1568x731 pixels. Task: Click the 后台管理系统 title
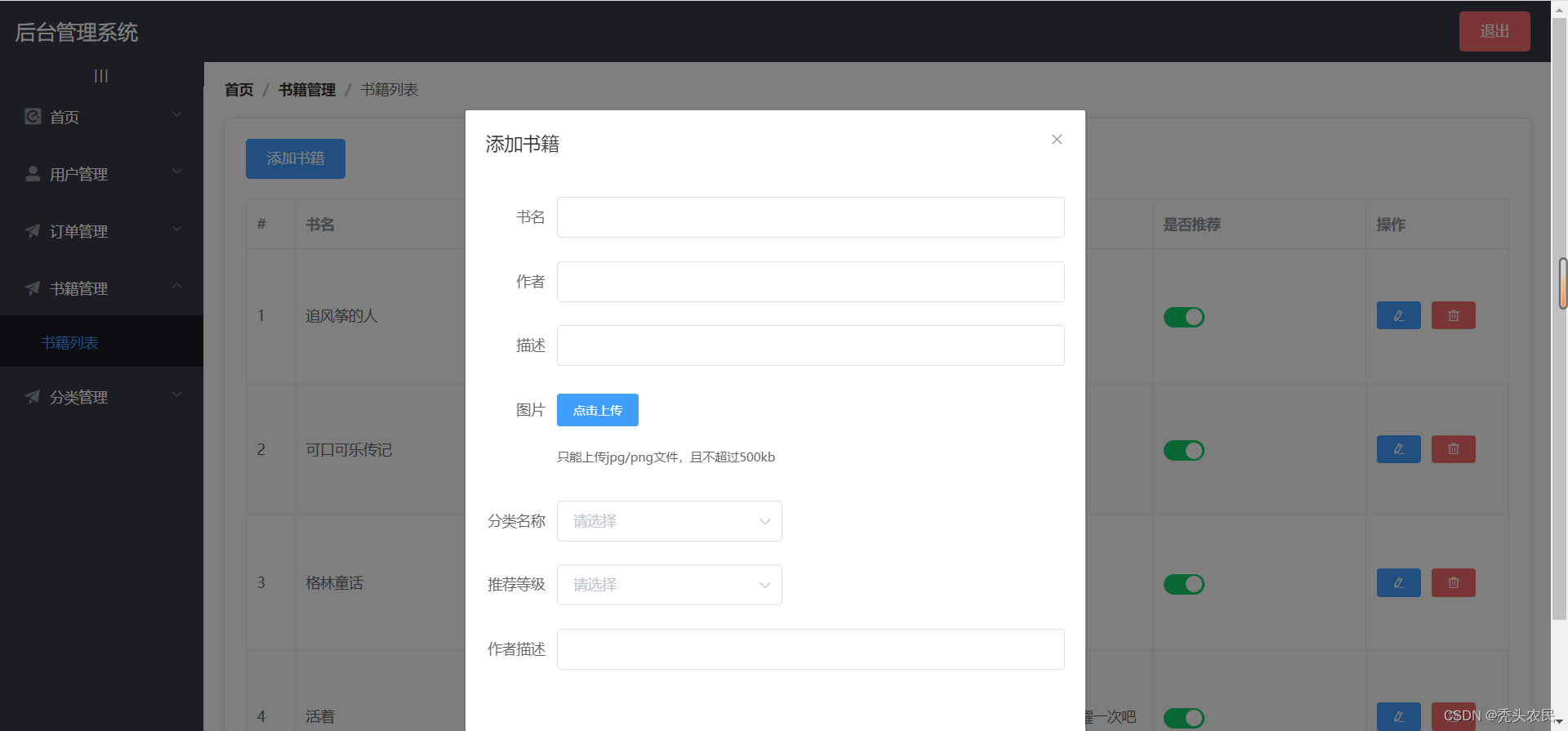[x=77, y=33]
